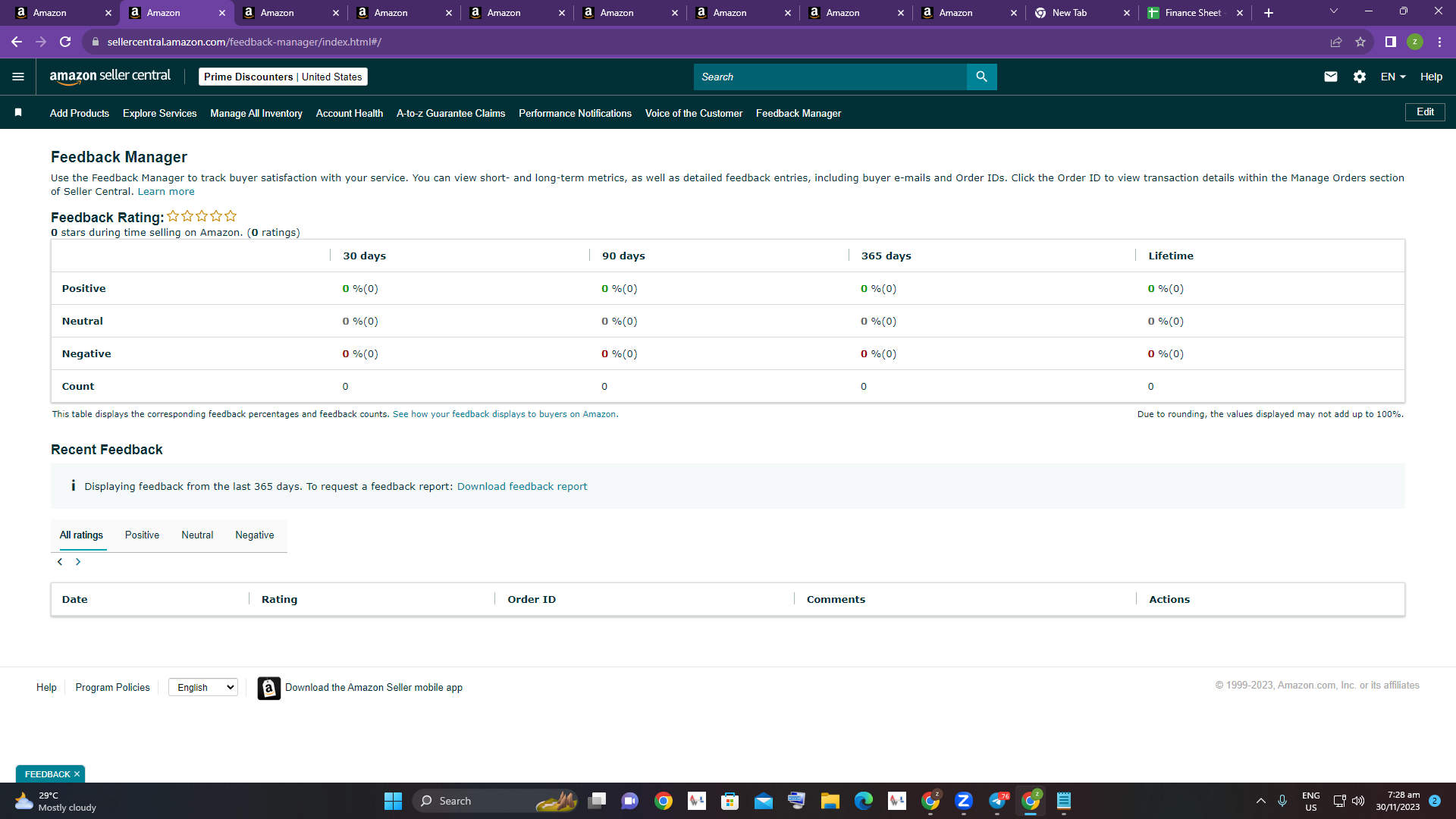The width and height of the screenshot is (1456, 819).
Task: Open Account Health
Action: 350,113
